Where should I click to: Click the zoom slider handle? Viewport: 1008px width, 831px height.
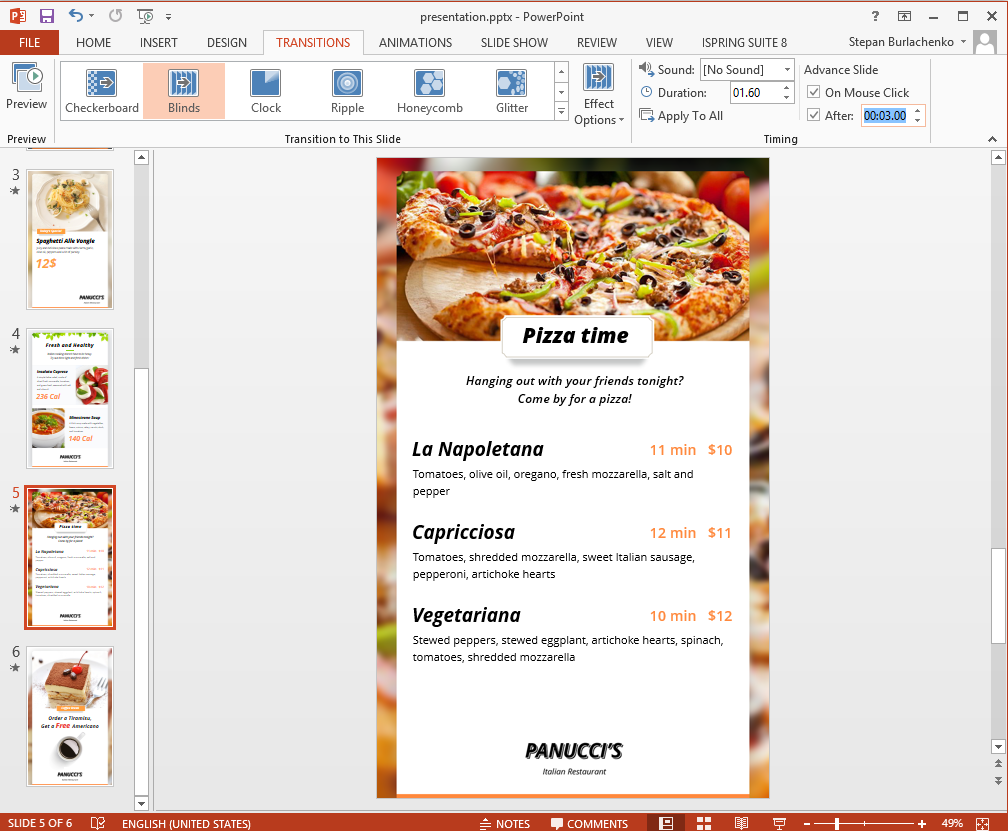[x=836, y=823]
